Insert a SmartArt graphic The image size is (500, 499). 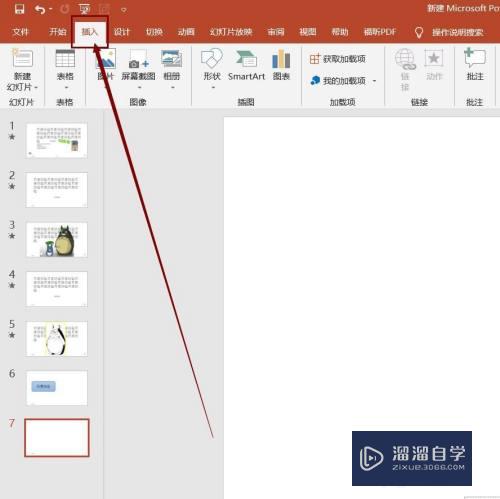click(247, 65)
